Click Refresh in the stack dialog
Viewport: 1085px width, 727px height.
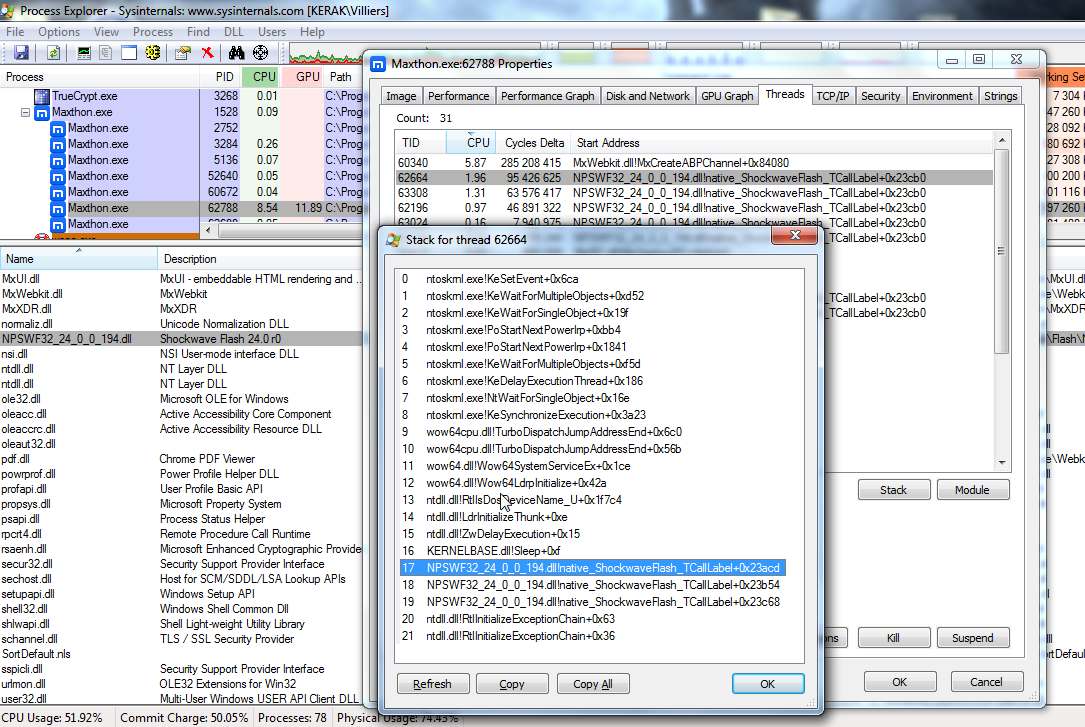[x=432, y=683]
